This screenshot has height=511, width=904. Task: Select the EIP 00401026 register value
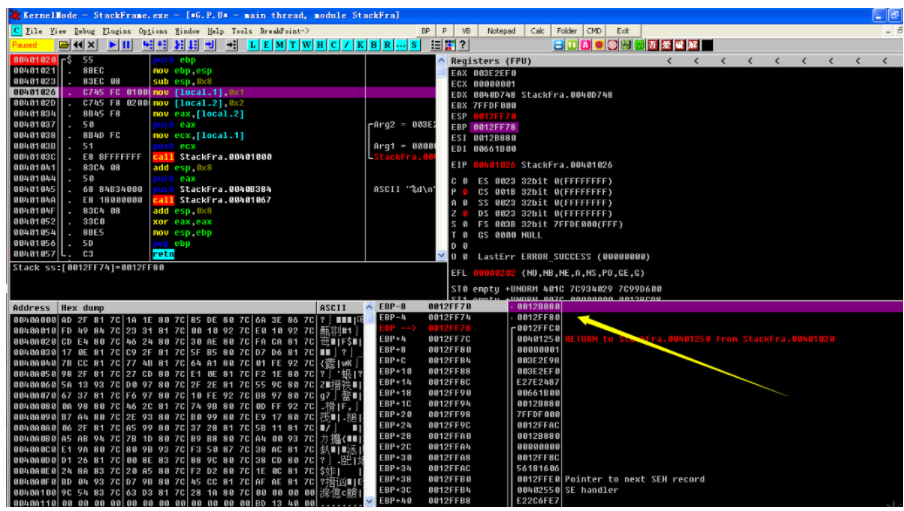[495, 165]
